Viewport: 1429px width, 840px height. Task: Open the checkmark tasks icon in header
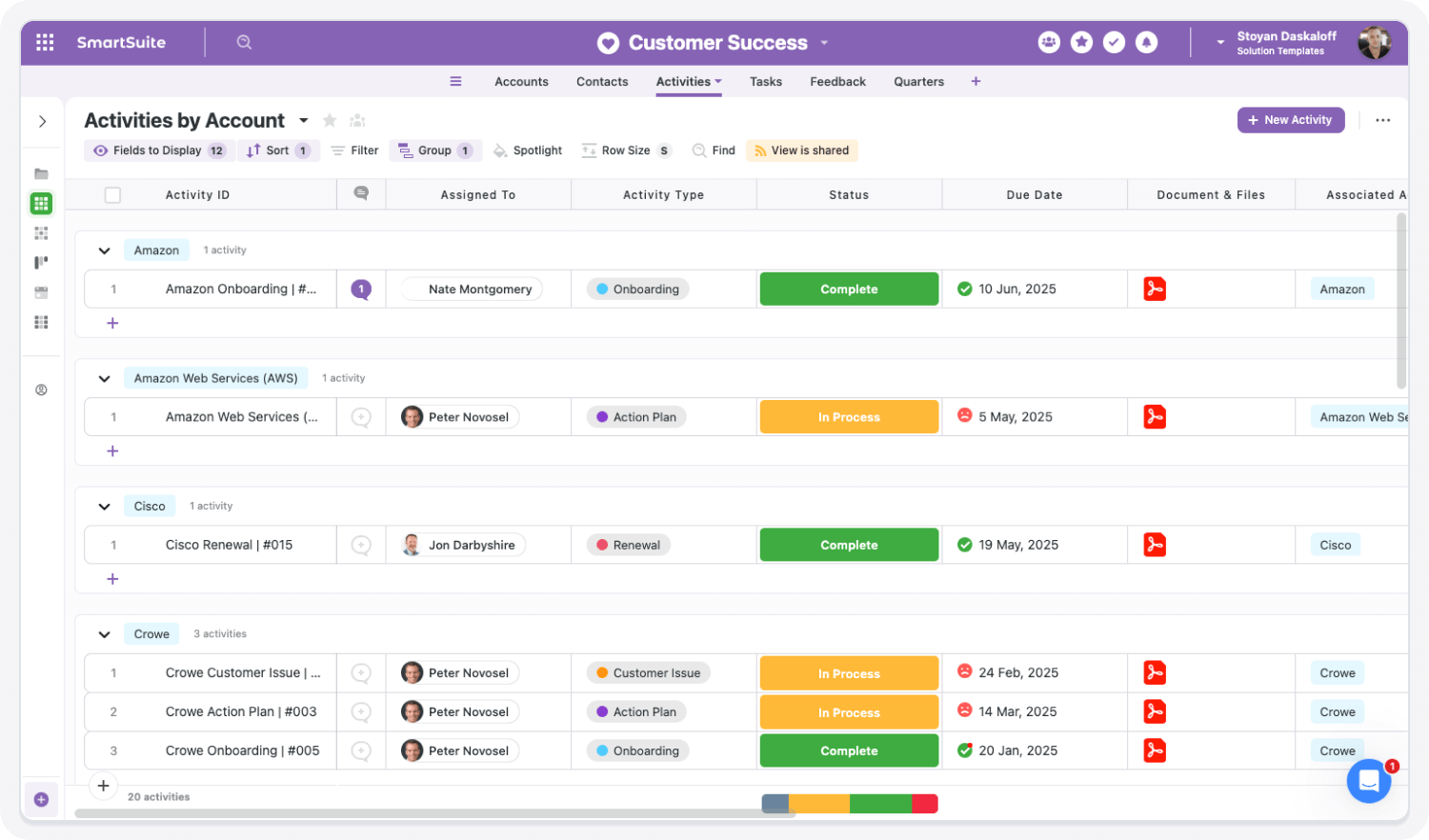tap(1114, 42)
